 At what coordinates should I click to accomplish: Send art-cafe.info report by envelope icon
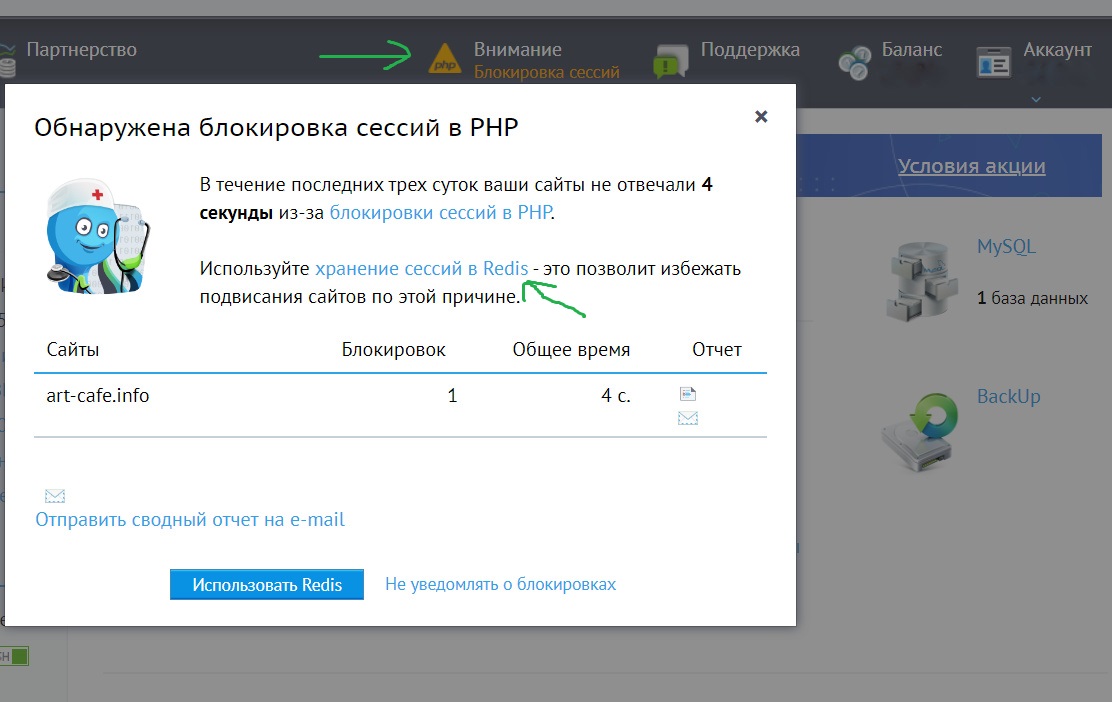tap(688, 418)
